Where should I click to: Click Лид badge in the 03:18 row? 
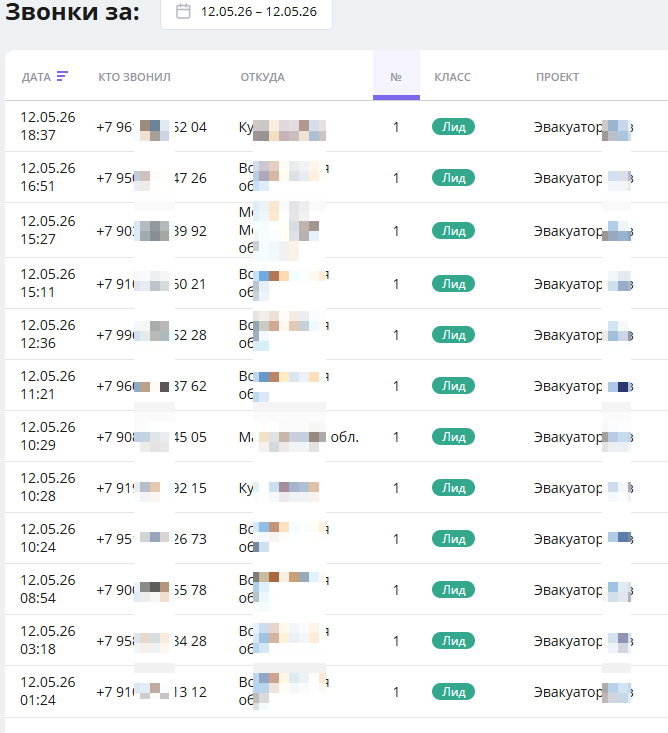click(x=453, y=640)
